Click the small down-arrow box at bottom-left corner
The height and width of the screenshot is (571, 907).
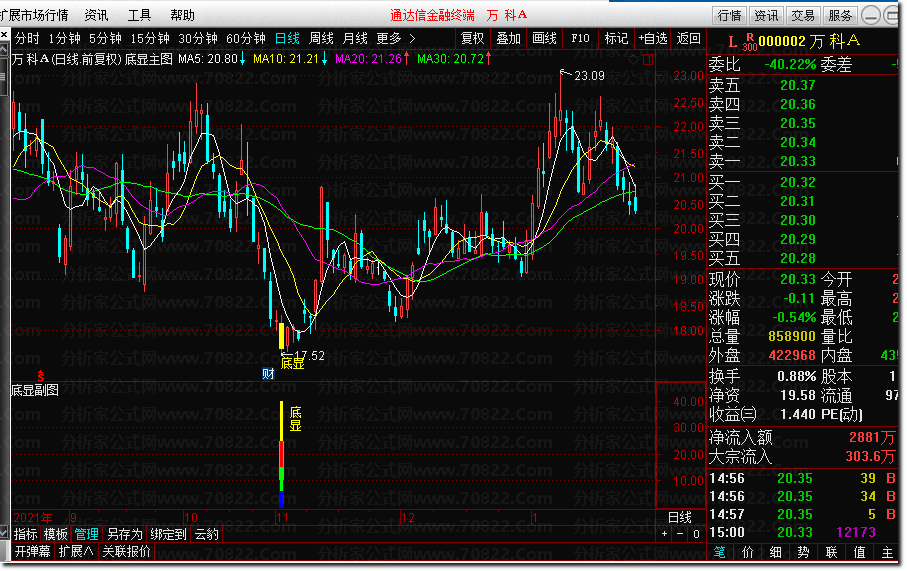pos(4,532)
